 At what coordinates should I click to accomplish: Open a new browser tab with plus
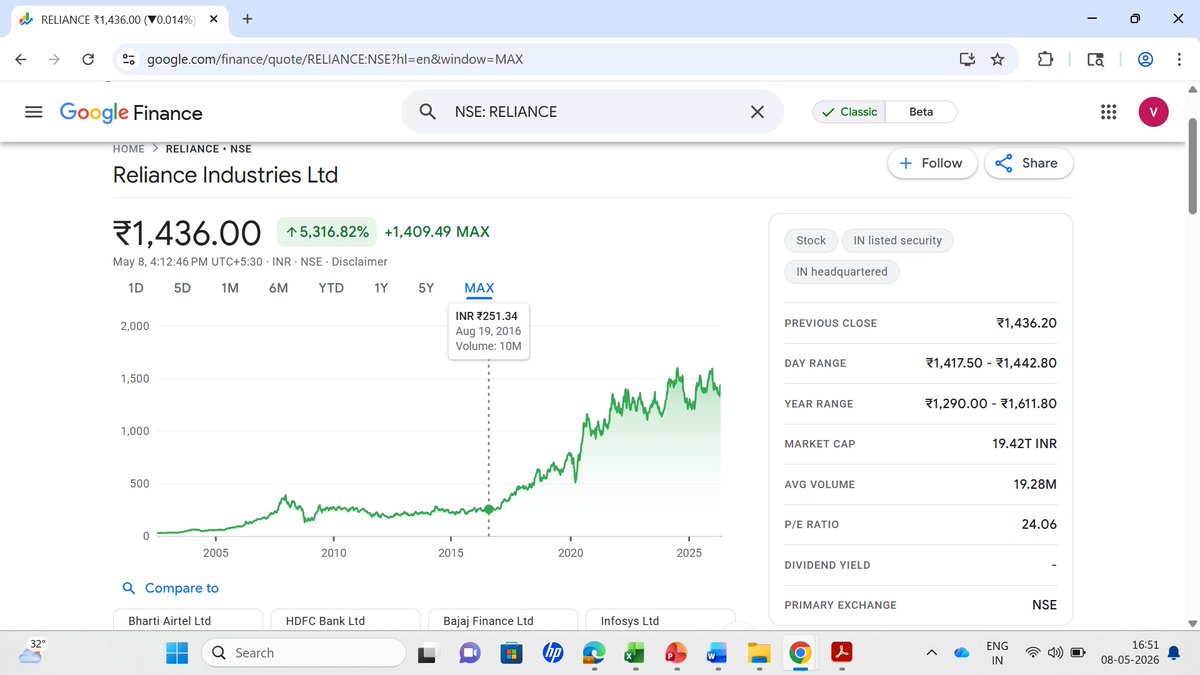pos(247,18)
